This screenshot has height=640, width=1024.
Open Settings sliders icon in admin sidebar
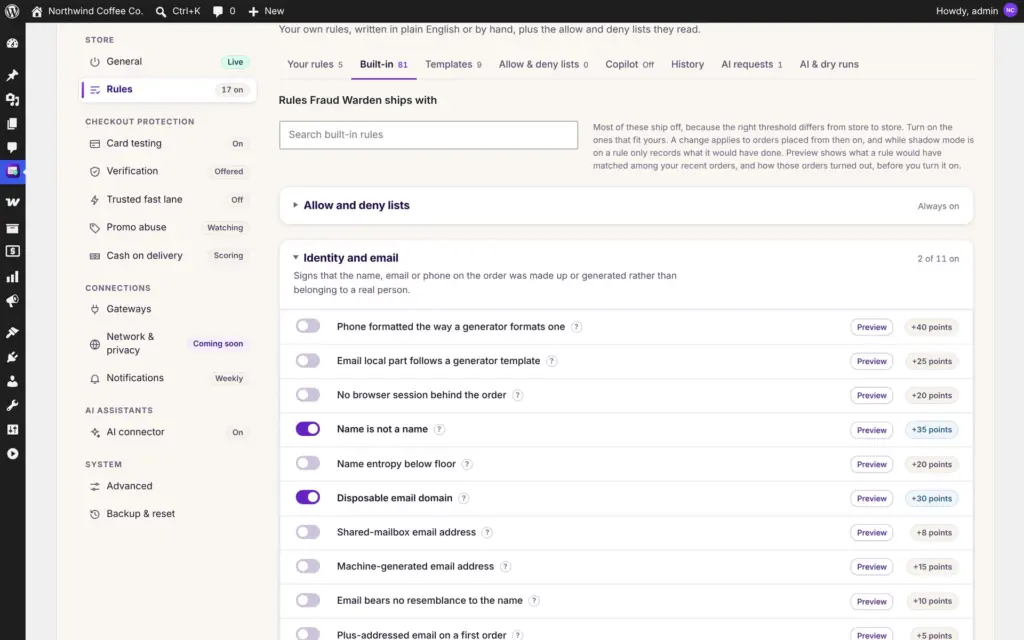[x=12, y=430]
